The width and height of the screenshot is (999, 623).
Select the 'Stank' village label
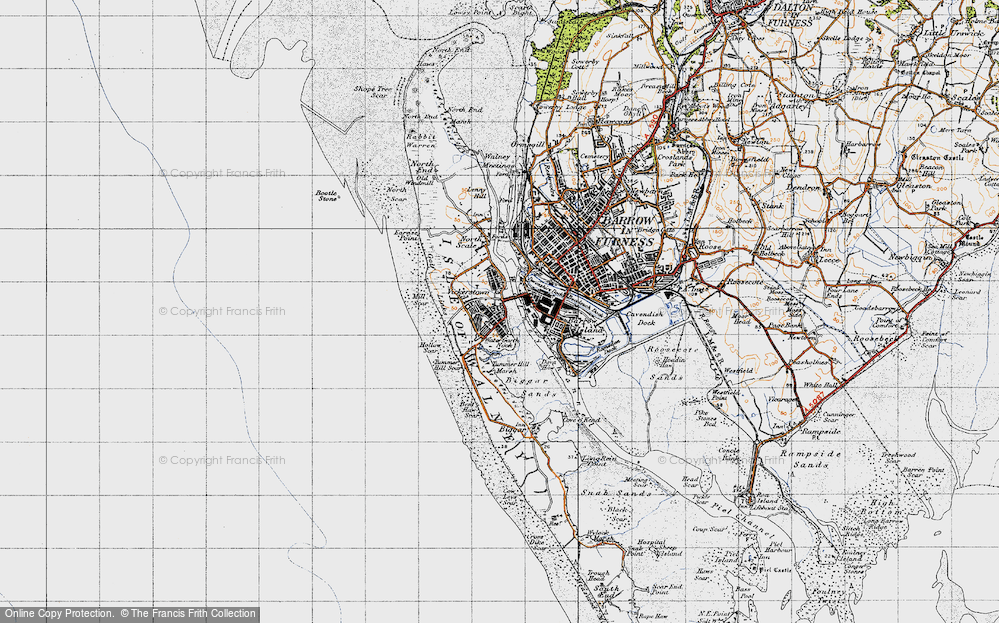(x=772, y=206)
